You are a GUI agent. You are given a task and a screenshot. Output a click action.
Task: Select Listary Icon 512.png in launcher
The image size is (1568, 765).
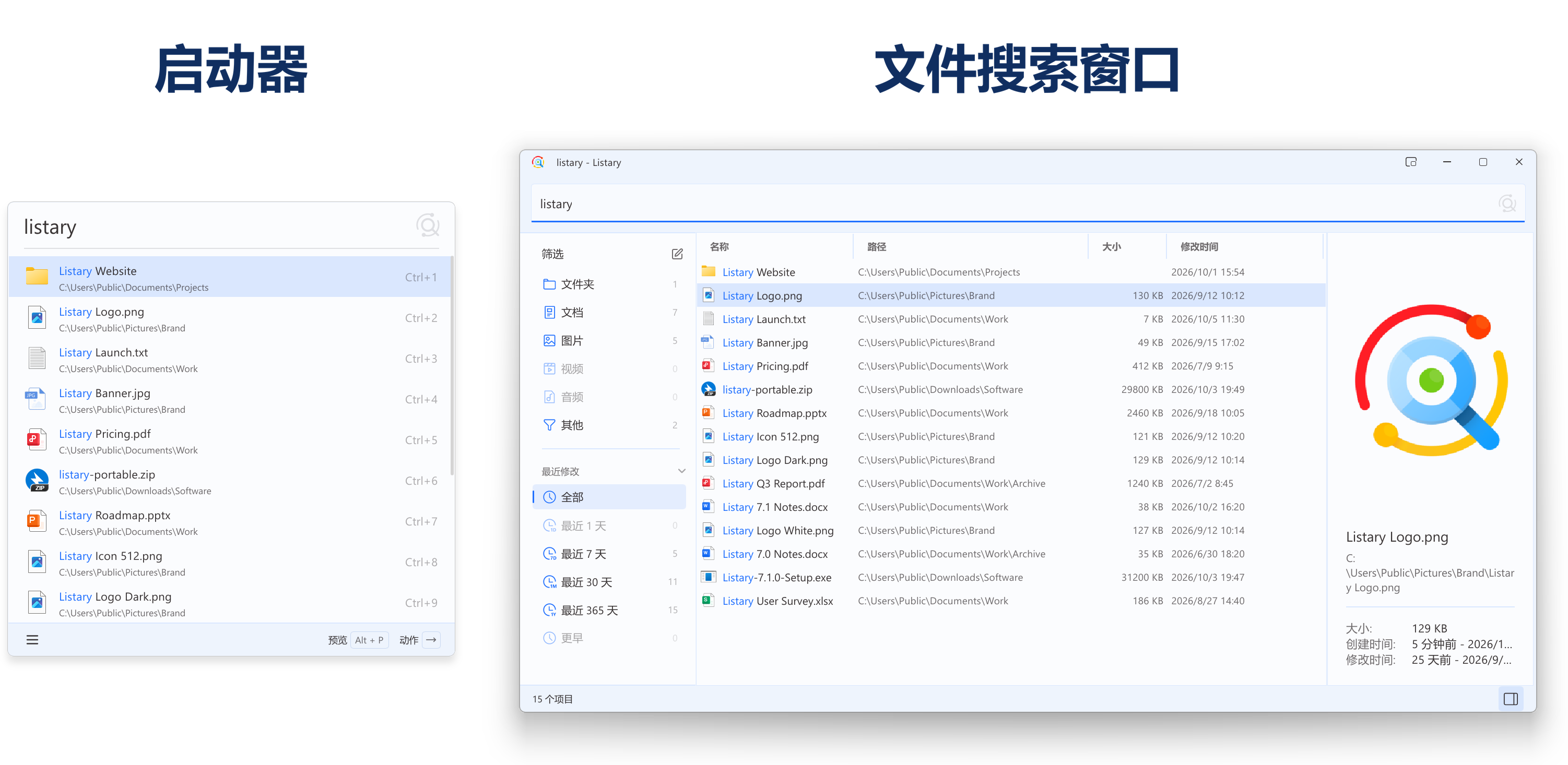pos(229,562)
